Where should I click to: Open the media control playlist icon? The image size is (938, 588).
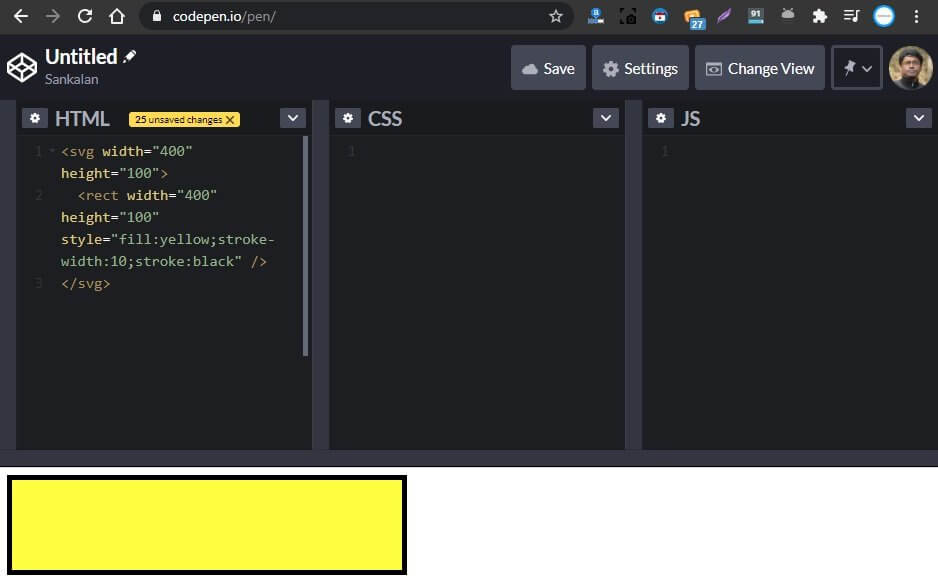point(851,16)
